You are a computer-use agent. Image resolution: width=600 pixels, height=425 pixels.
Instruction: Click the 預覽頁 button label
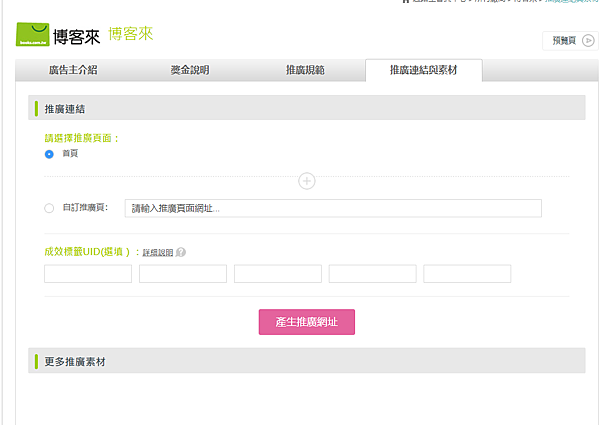[x=564, y=41]
